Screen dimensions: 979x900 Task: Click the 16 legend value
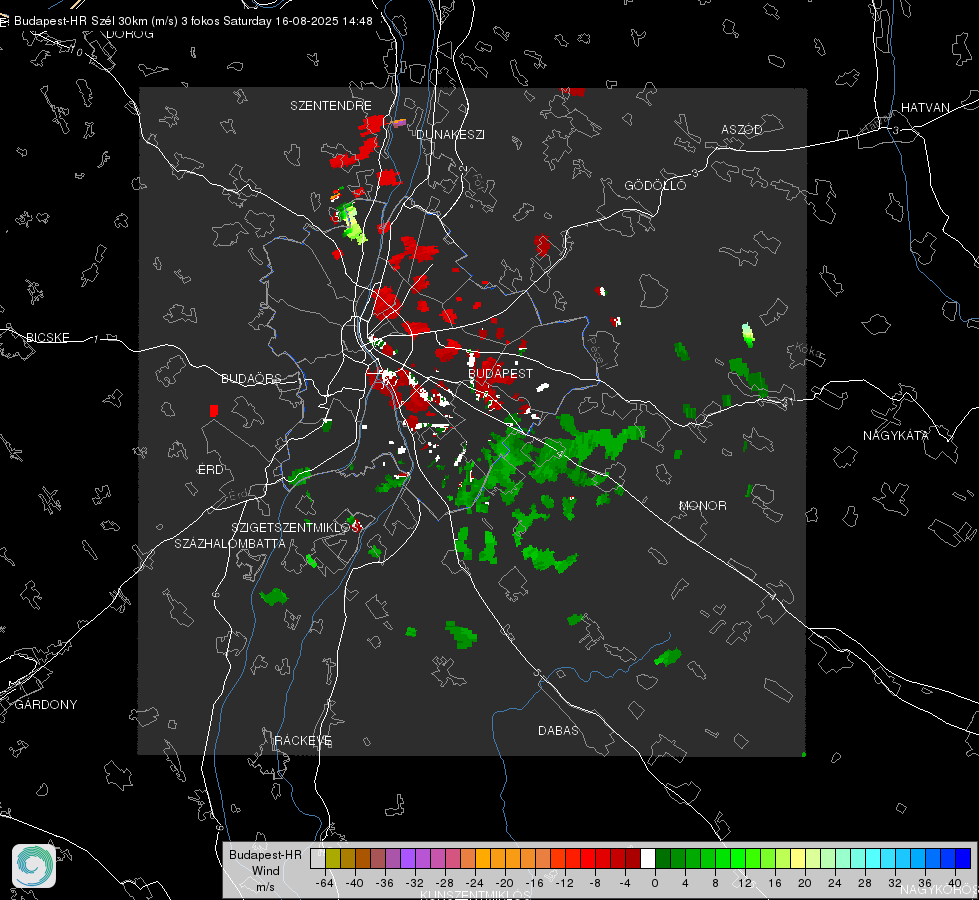pos(775,883)
